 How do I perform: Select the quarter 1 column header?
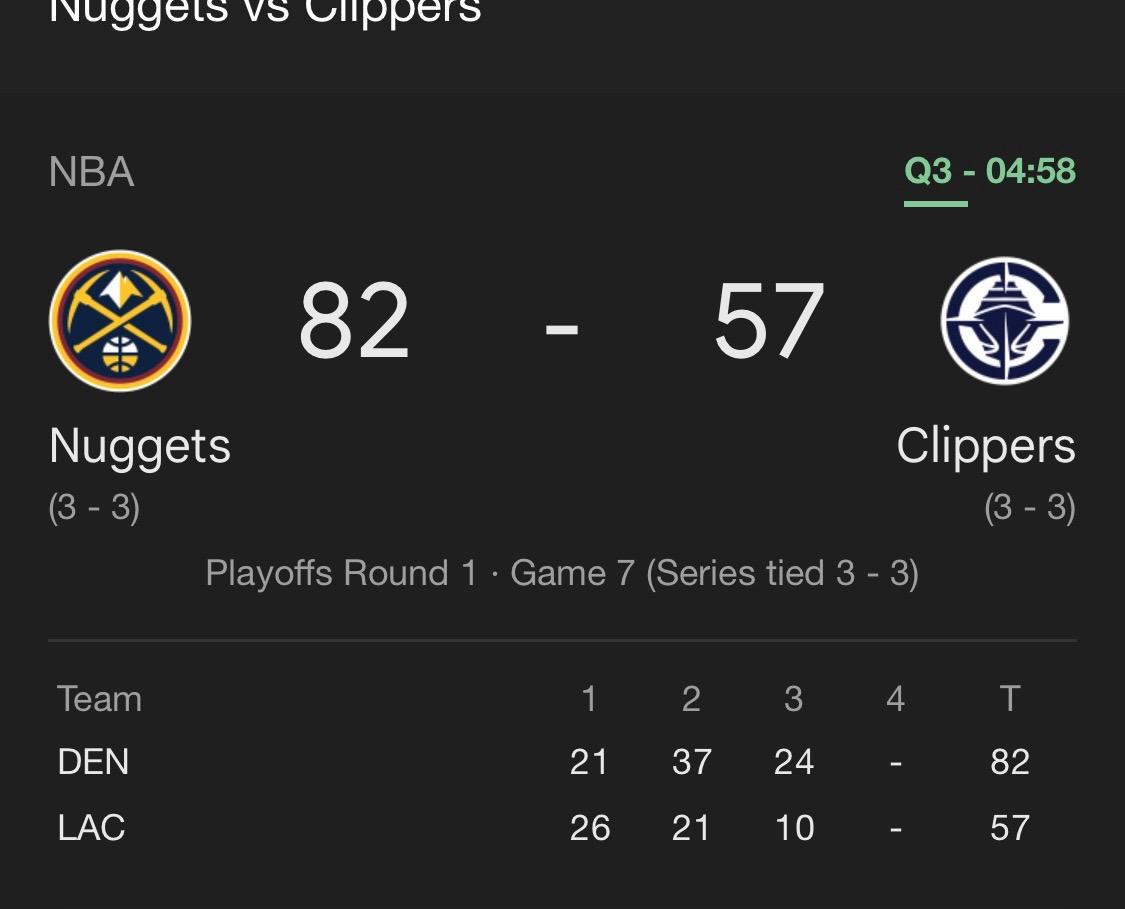(589, 699)
